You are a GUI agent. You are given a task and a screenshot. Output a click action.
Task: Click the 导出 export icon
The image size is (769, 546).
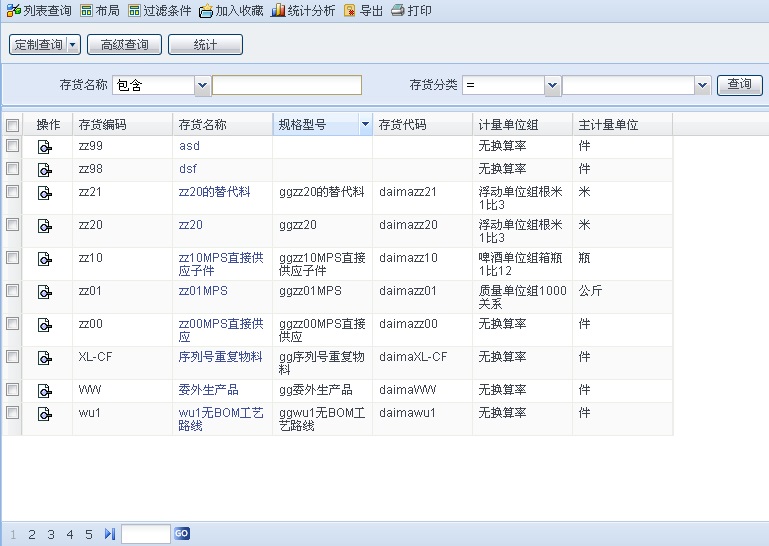tap(350, 11)
